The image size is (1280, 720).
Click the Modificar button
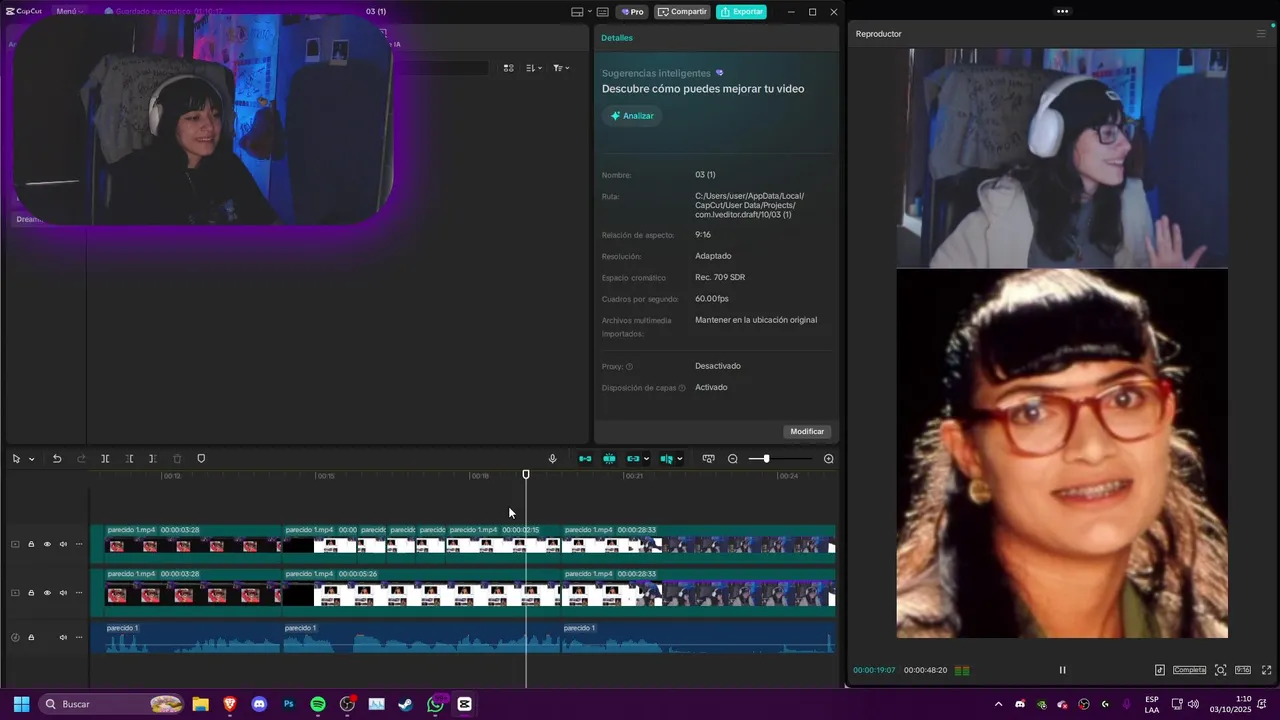pos(807,432)
